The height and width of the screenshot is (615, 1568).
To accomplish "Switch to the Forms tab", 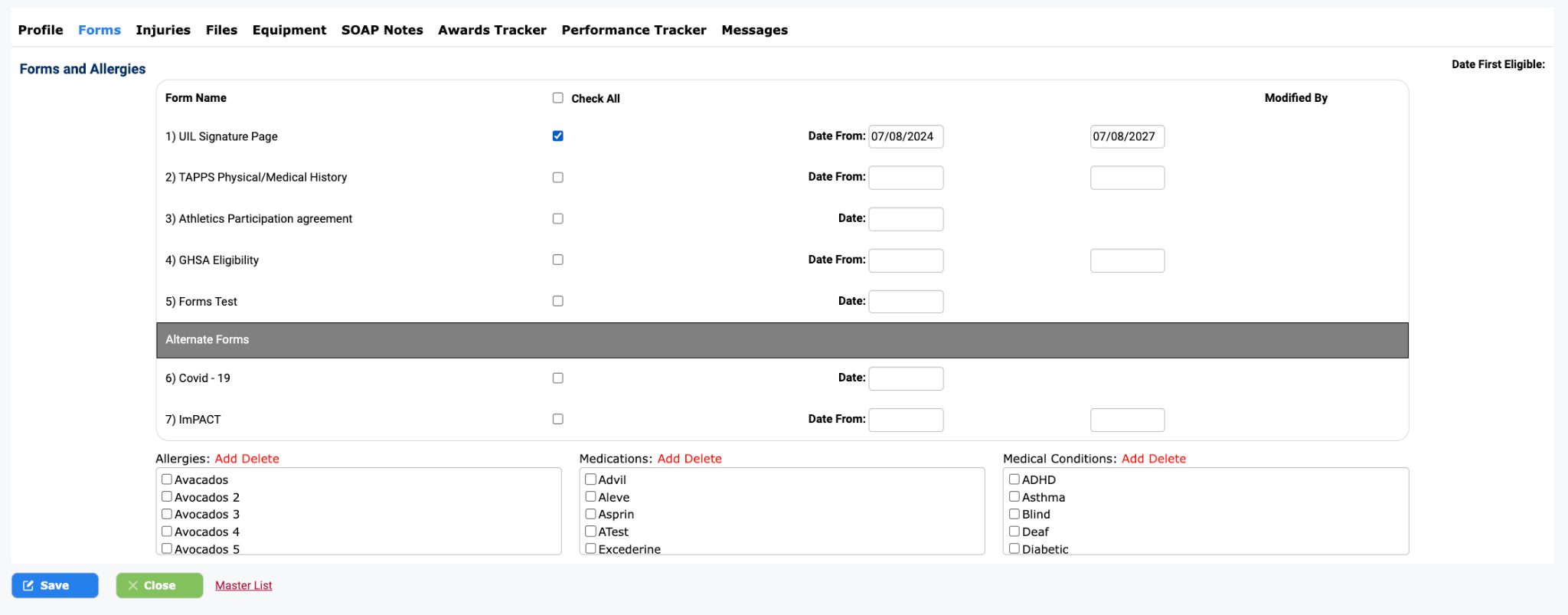I will click(100, 30).
